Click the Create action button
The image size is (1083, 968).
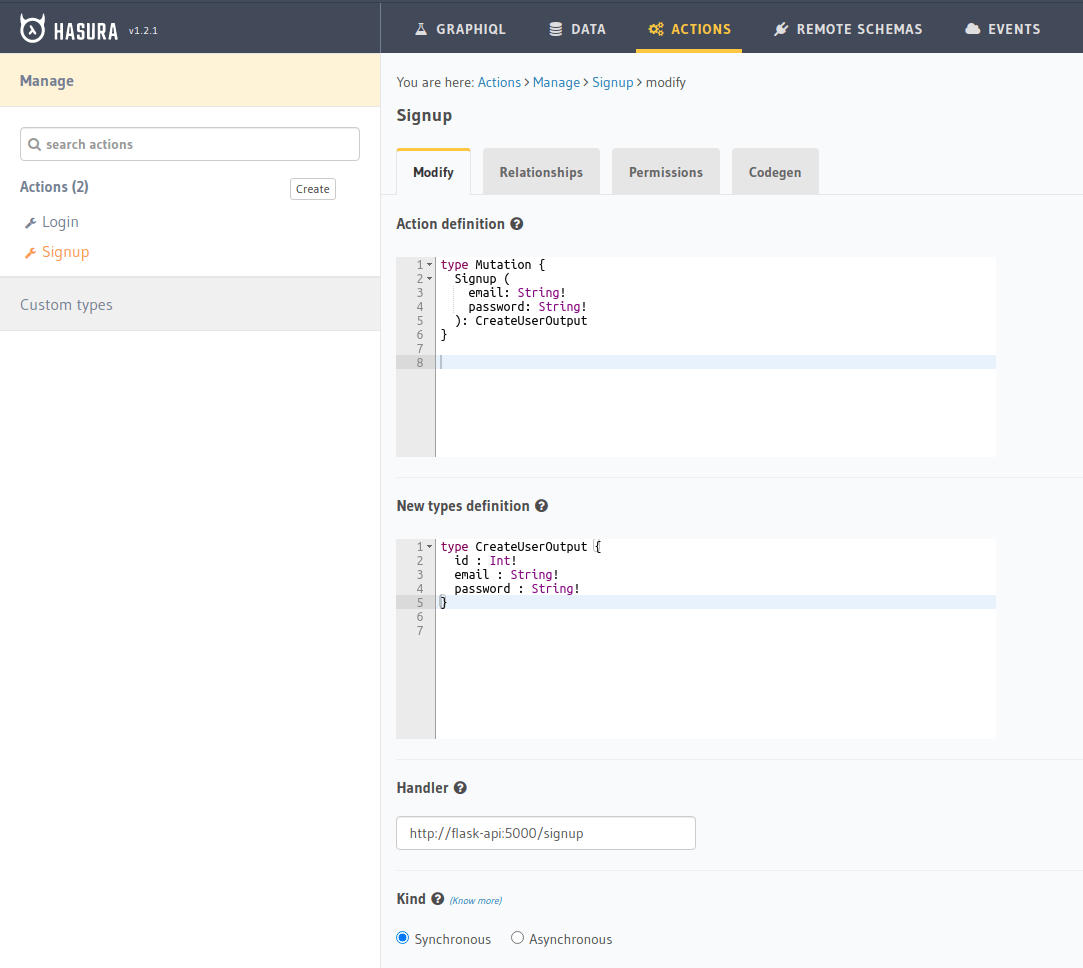point(312,188)
